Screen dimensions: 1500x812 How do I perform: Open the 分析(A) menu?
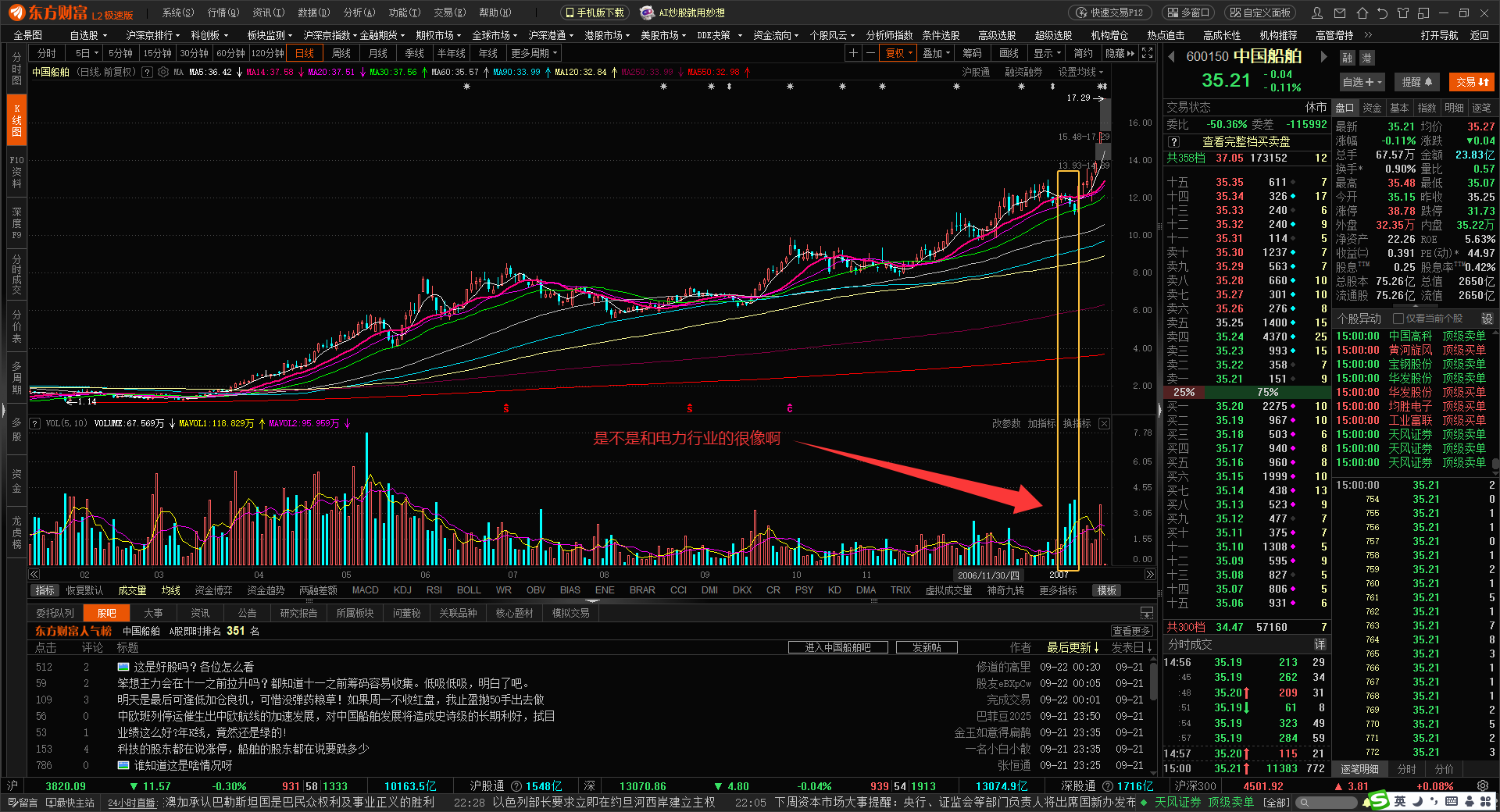[359, 12]
